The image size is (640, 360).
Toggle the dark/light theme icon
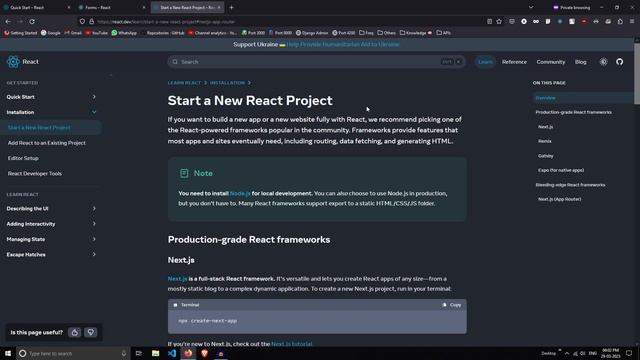pyautogui.click(x=603, y=62)
